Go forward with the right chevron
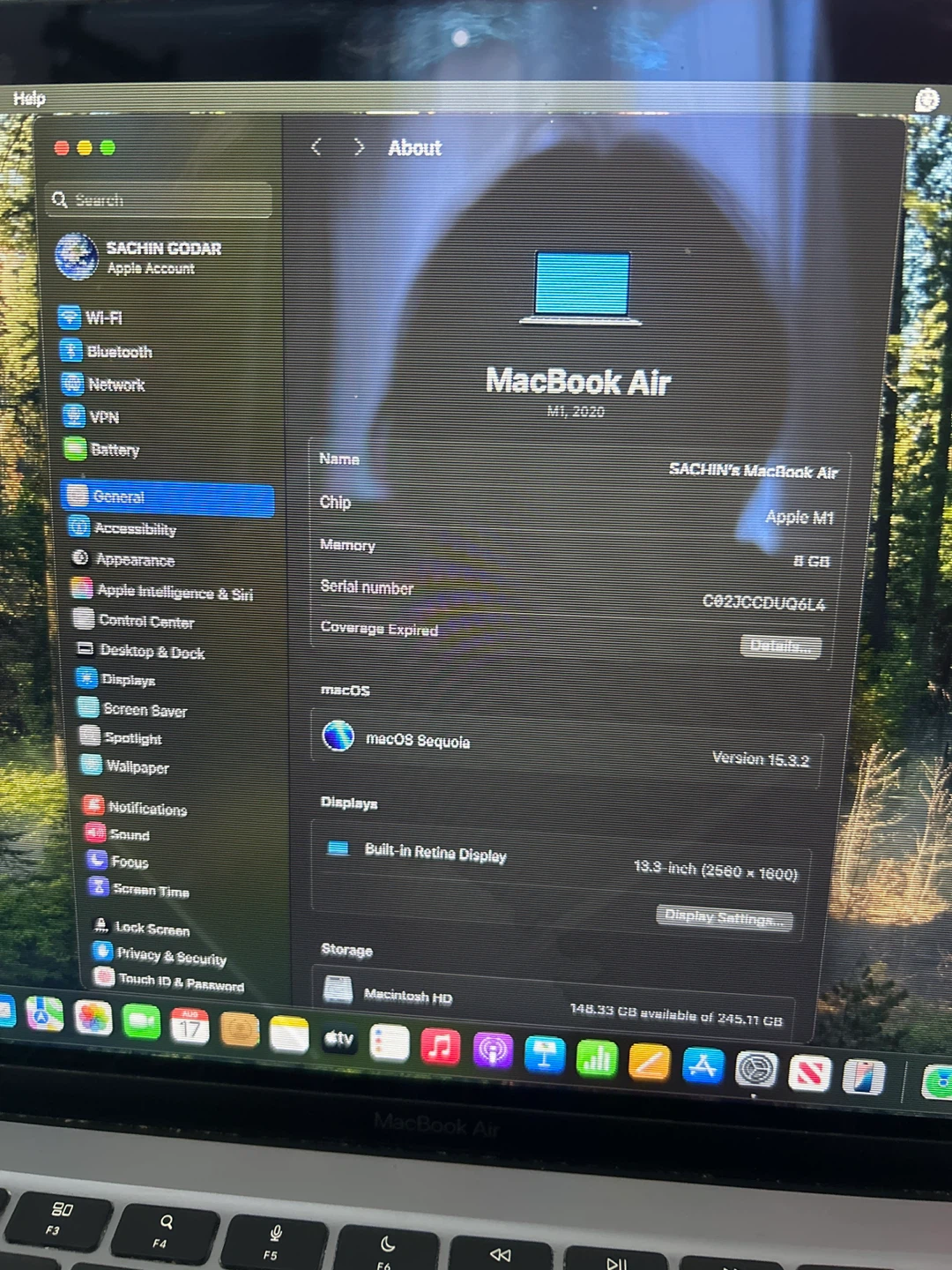Viewport: 952px width, 1270px height. point(358,146)
